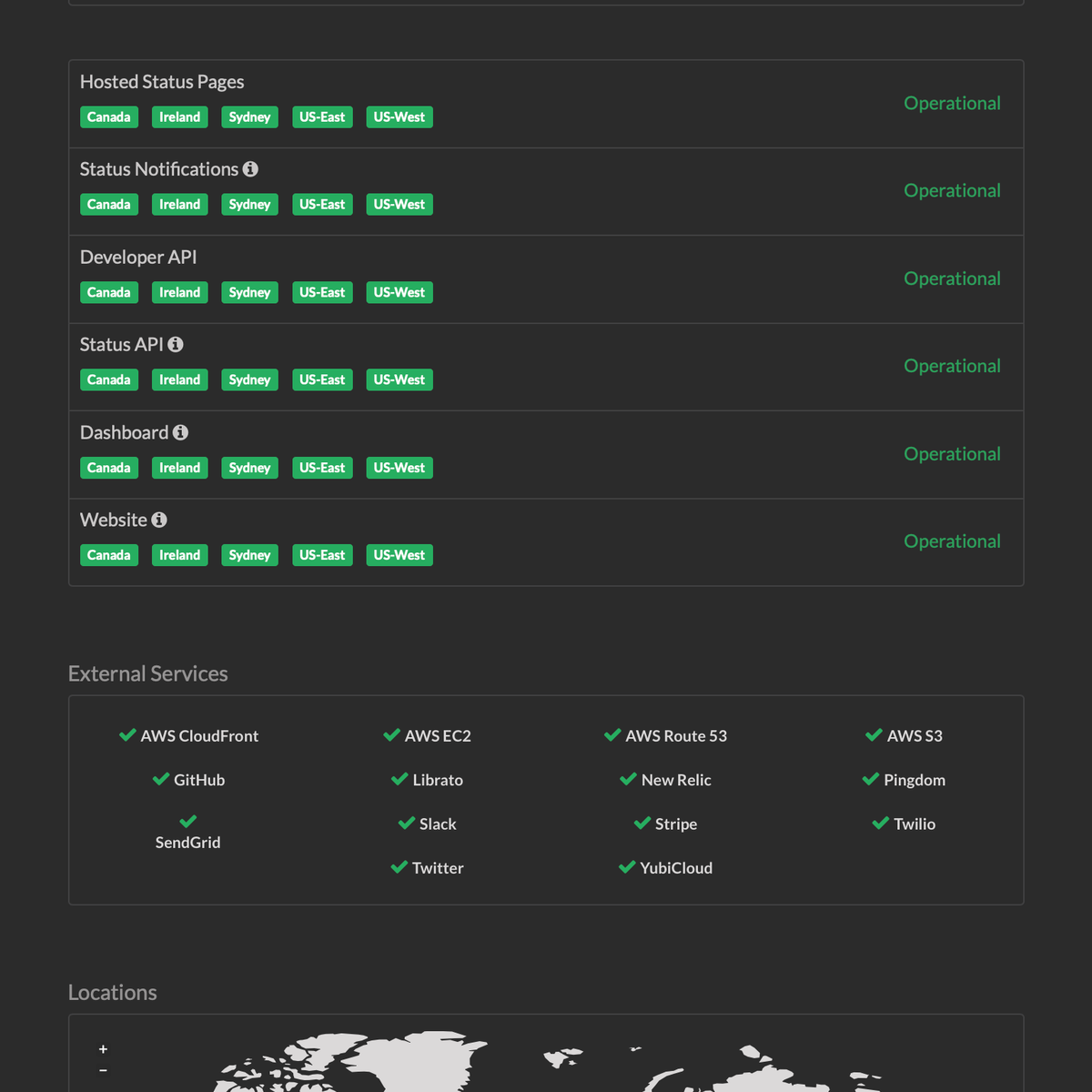Click the Dashboard info icon

(180, 432)
